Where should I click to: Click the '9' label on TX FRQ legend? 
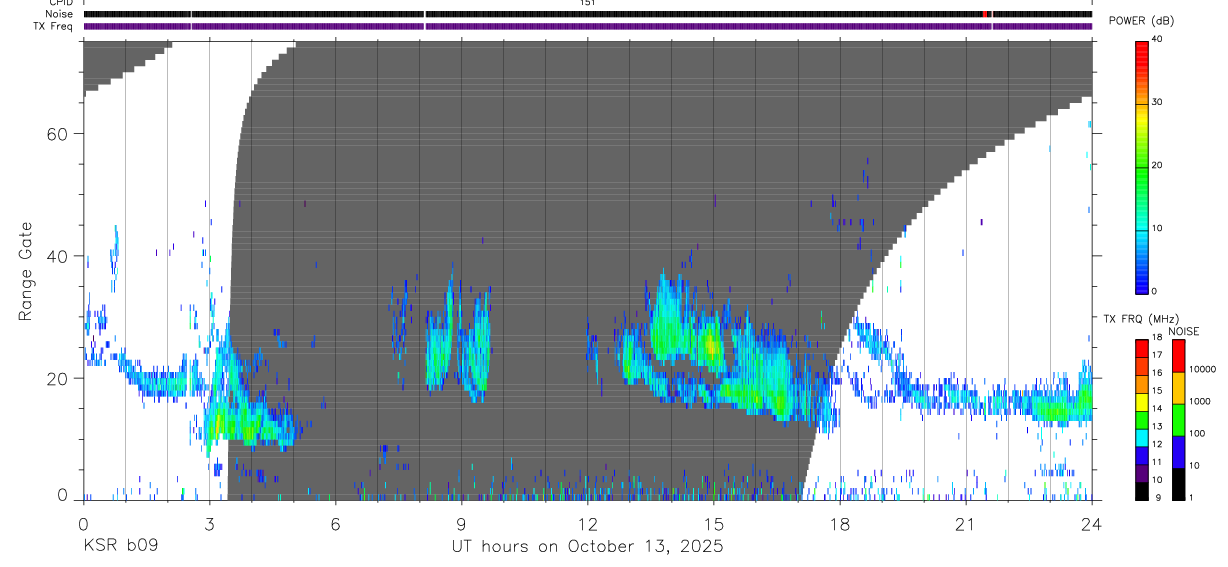tap(1156, 497)
